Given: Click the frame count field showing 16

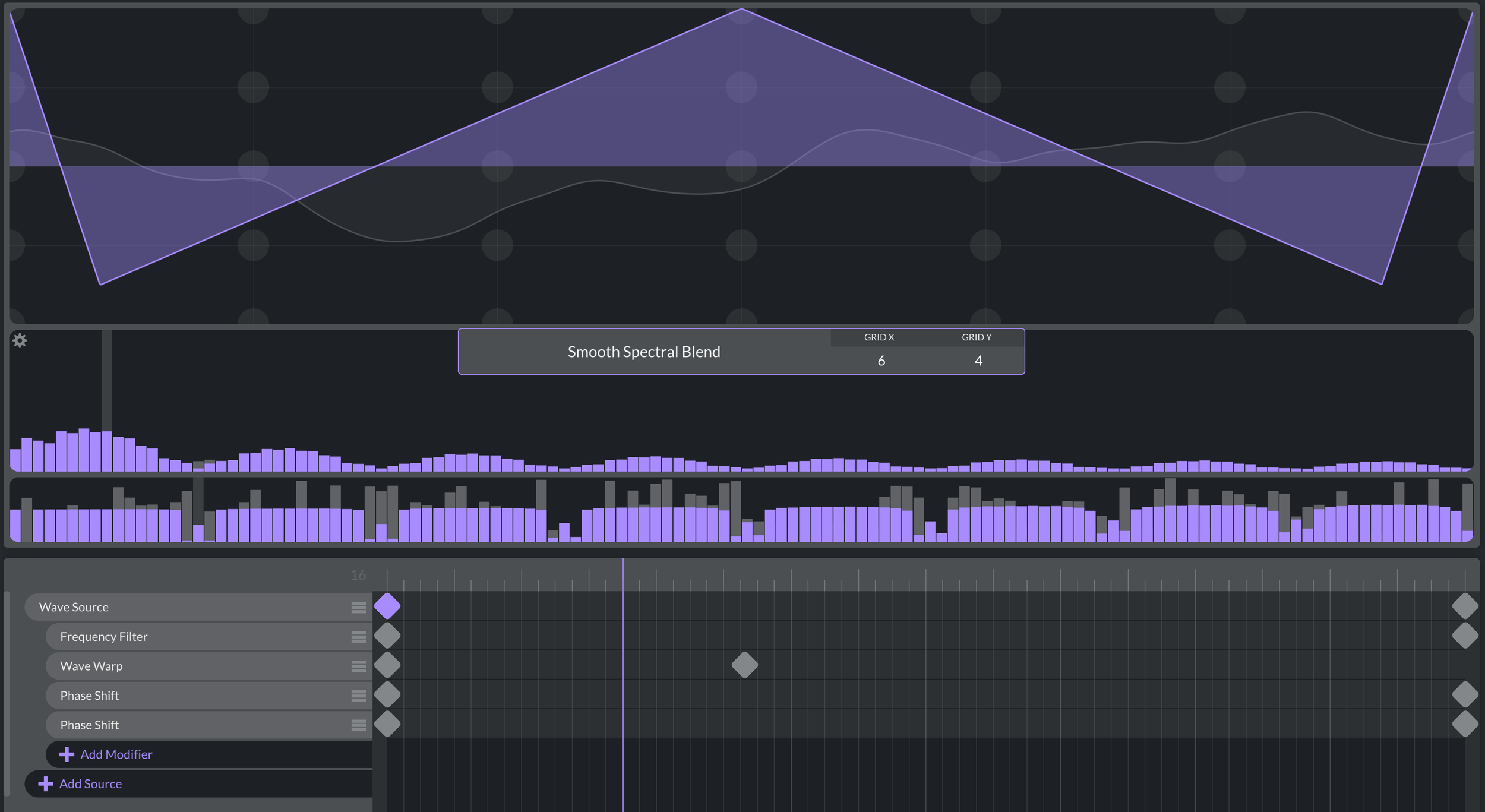Looking at the screenshot, I should pyautogui.click(x=358, y=575).
